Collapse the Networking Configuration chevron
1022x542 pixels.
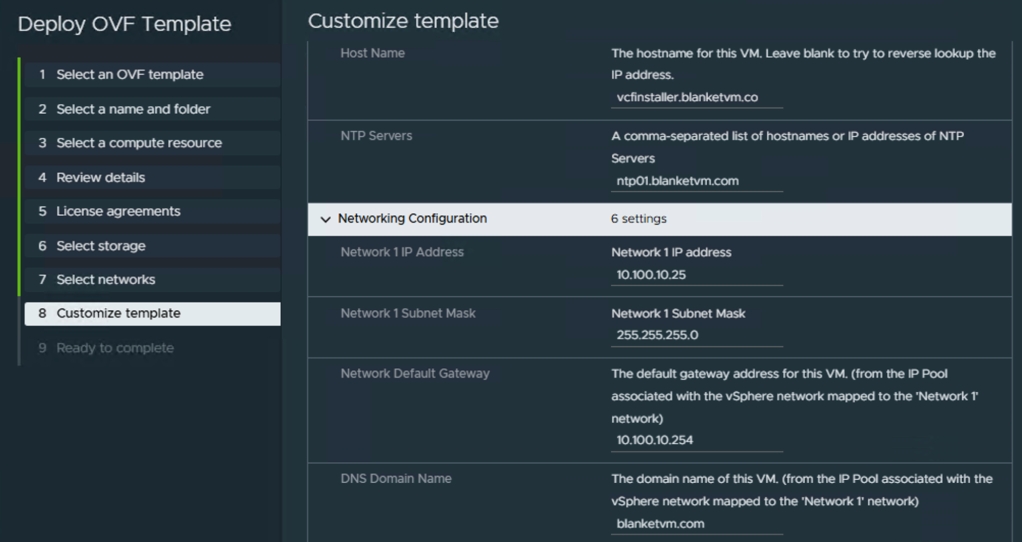(x=325, y=219)
